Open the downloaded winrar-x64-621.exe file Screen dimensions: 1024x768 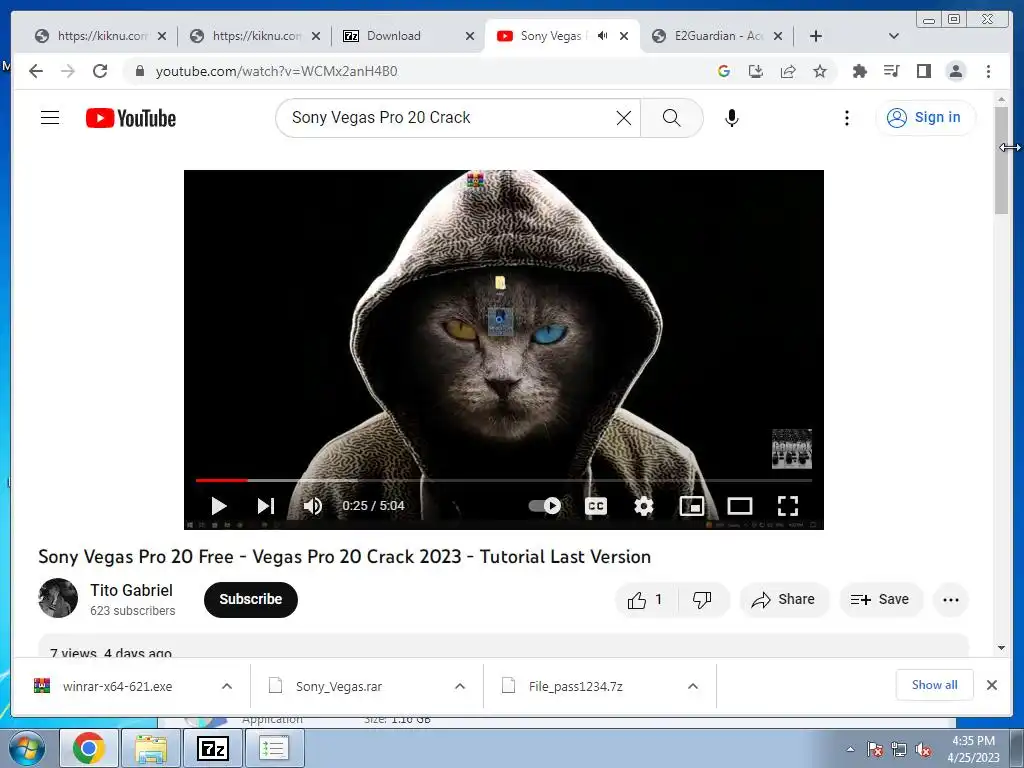click(118, 686)
